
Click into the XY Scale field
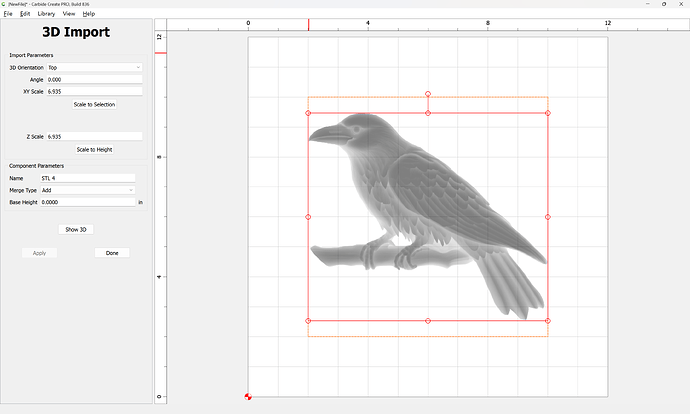(94, 91)
